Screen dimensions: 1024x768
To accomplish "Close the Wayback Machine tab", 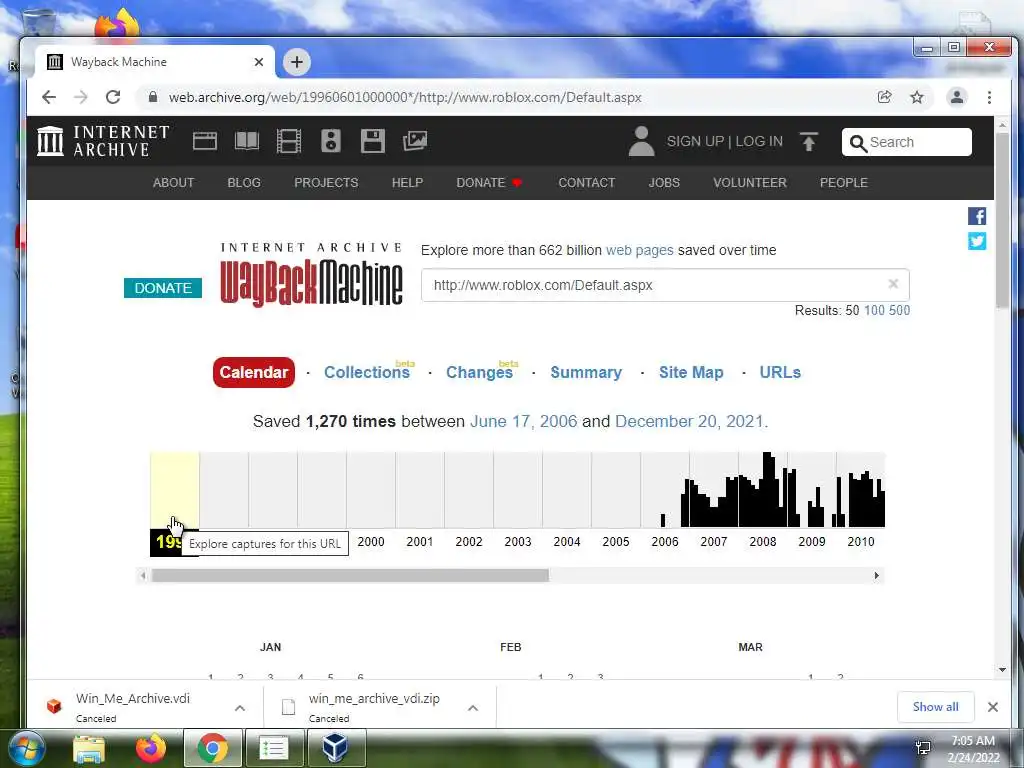I will coord(259,62).
